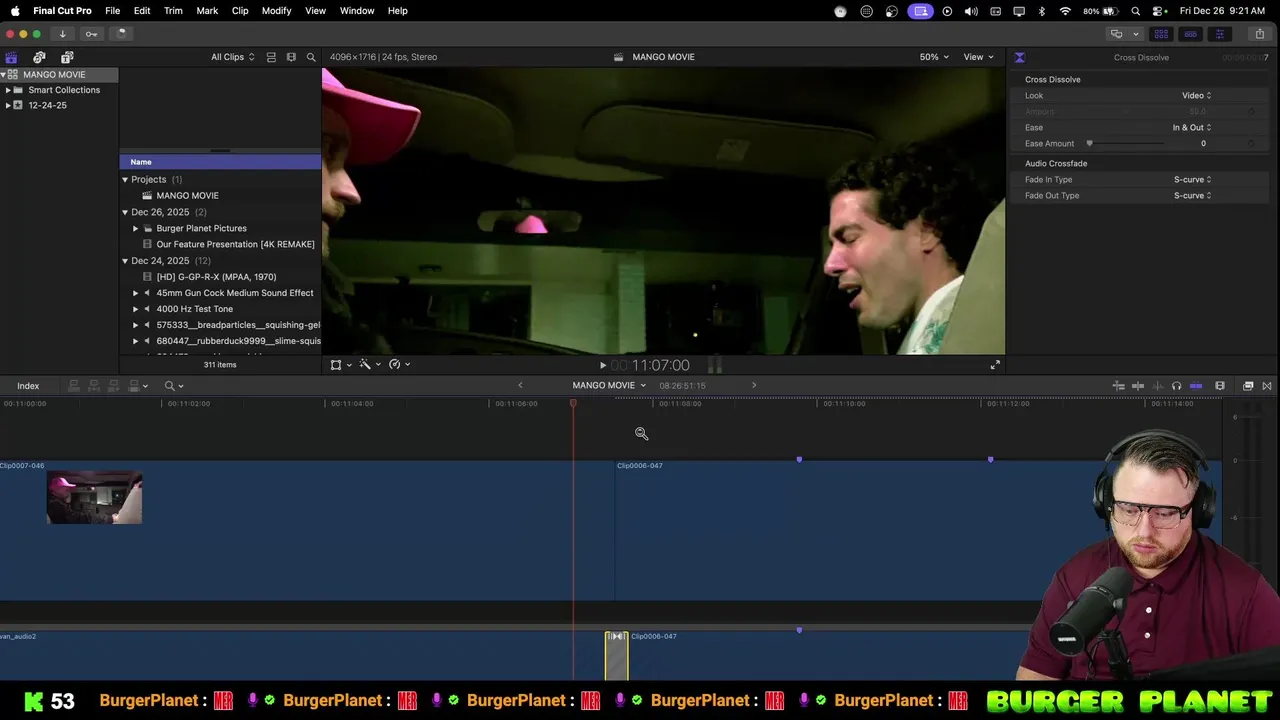Toggle the Inspector panel visibility button
This screenshot has width=1280, height=720.
pos(1219,34)
